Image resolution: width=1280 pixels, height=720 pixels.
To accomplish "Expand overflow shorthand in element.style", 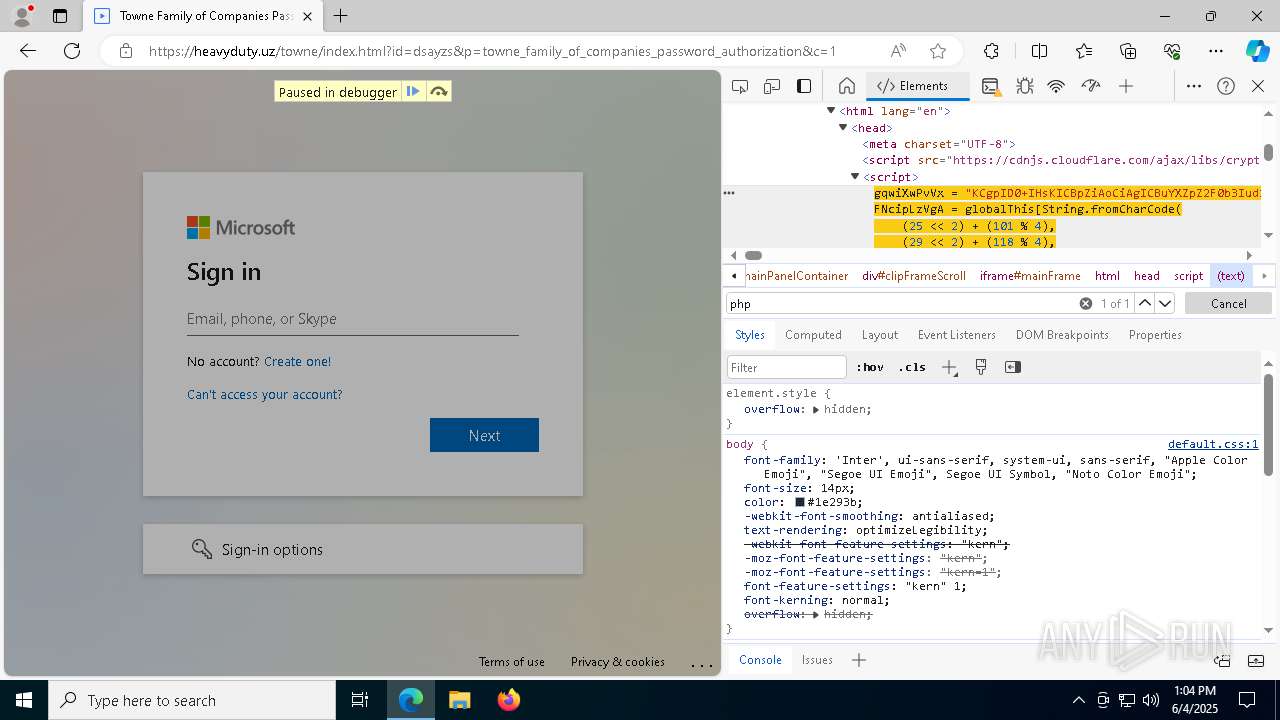I will 816,410.
